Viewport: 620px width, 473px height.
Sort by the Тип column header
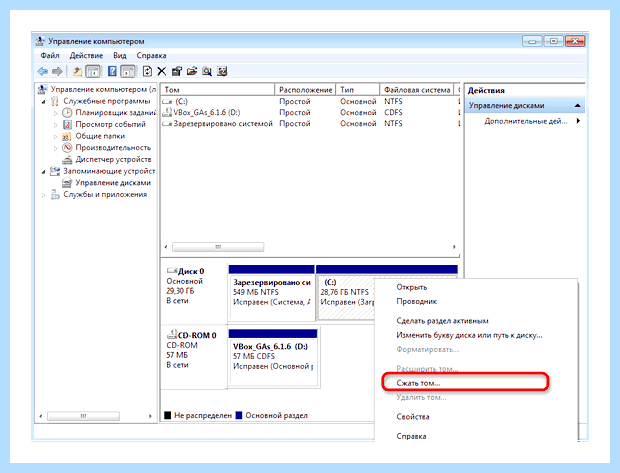358,90
